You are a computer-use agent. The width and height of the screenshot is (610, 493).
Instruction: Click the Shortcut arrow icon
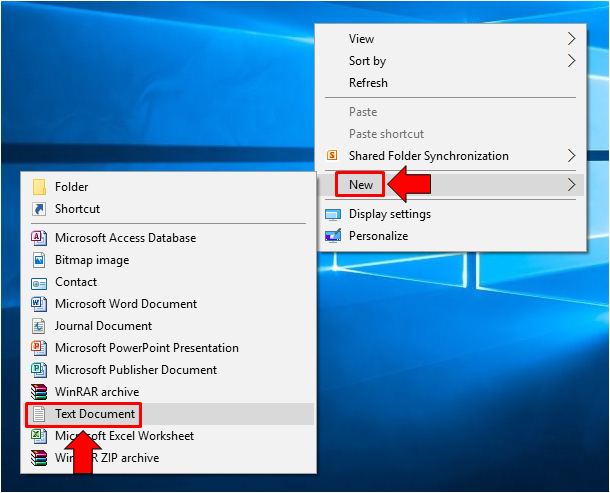coord(39,209)
